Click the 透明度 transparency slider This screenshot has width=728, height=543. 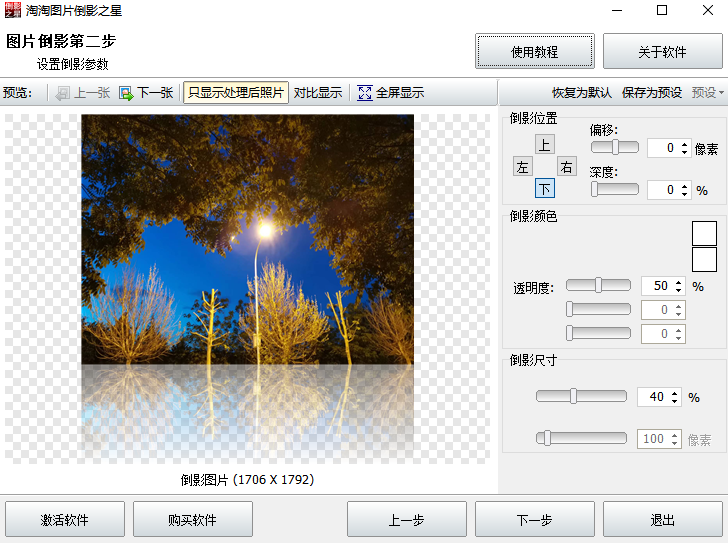598,285
